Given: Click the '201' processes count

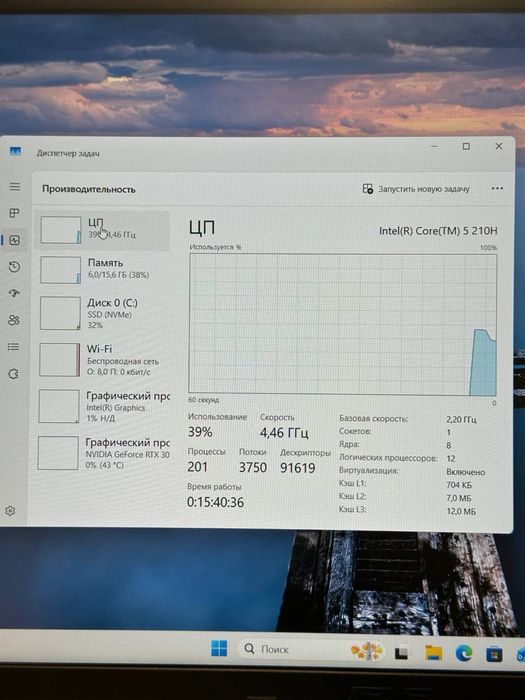Looking at the screenshot, I should pyautogui.click(x=197, y=467).
